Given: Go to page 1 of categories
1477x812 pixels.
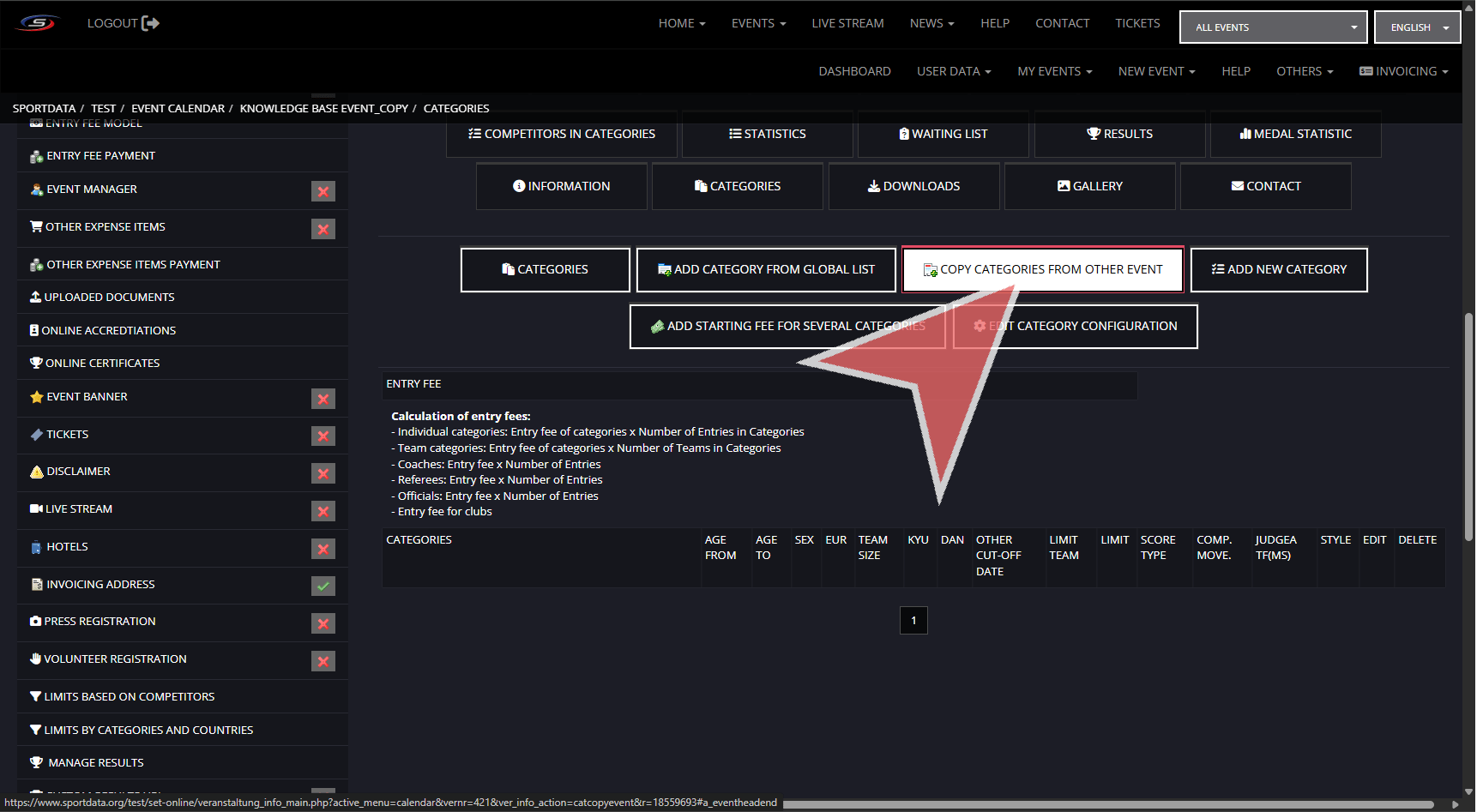Looking at the screenshot, I should 913,620.
